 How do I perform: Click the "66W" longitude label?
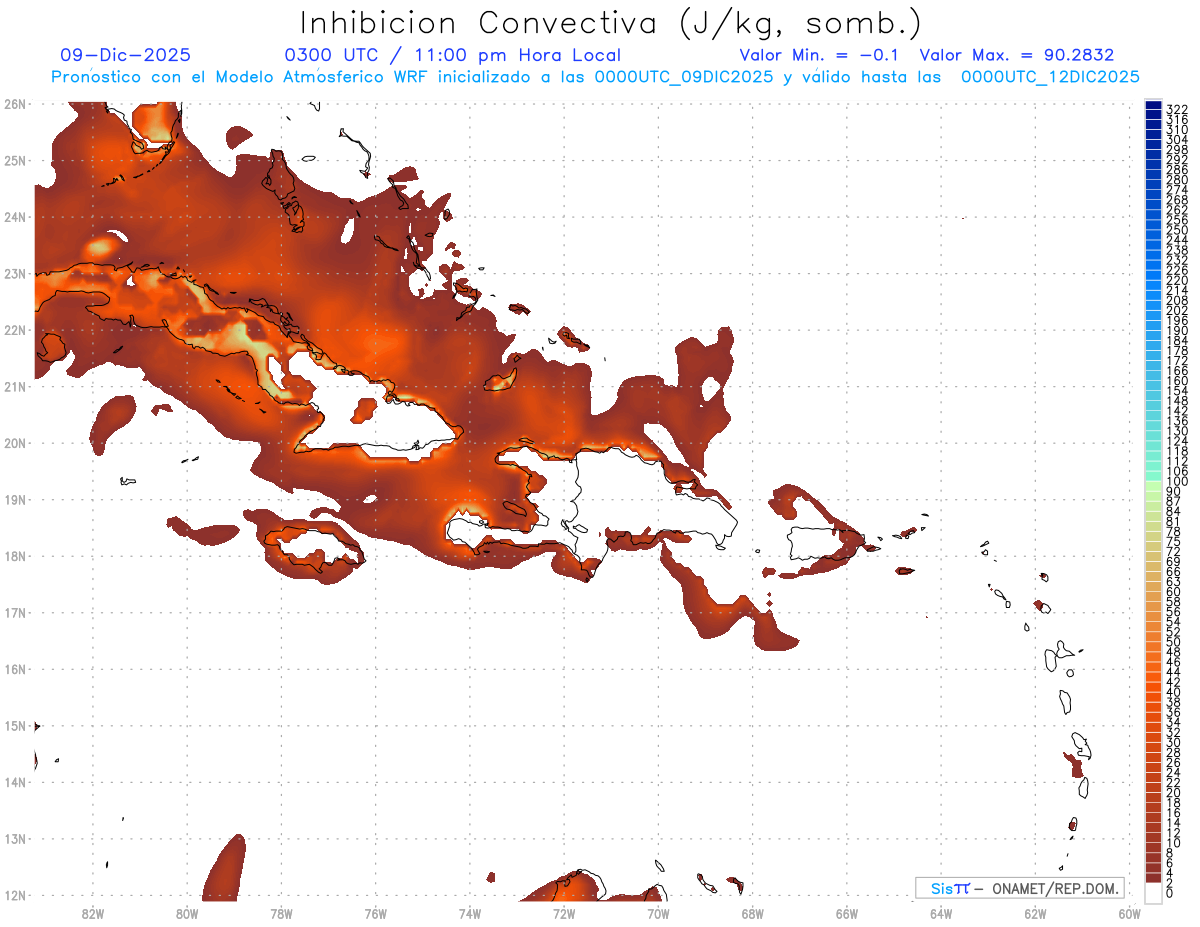pyautogui.click(x=847, y=912)
